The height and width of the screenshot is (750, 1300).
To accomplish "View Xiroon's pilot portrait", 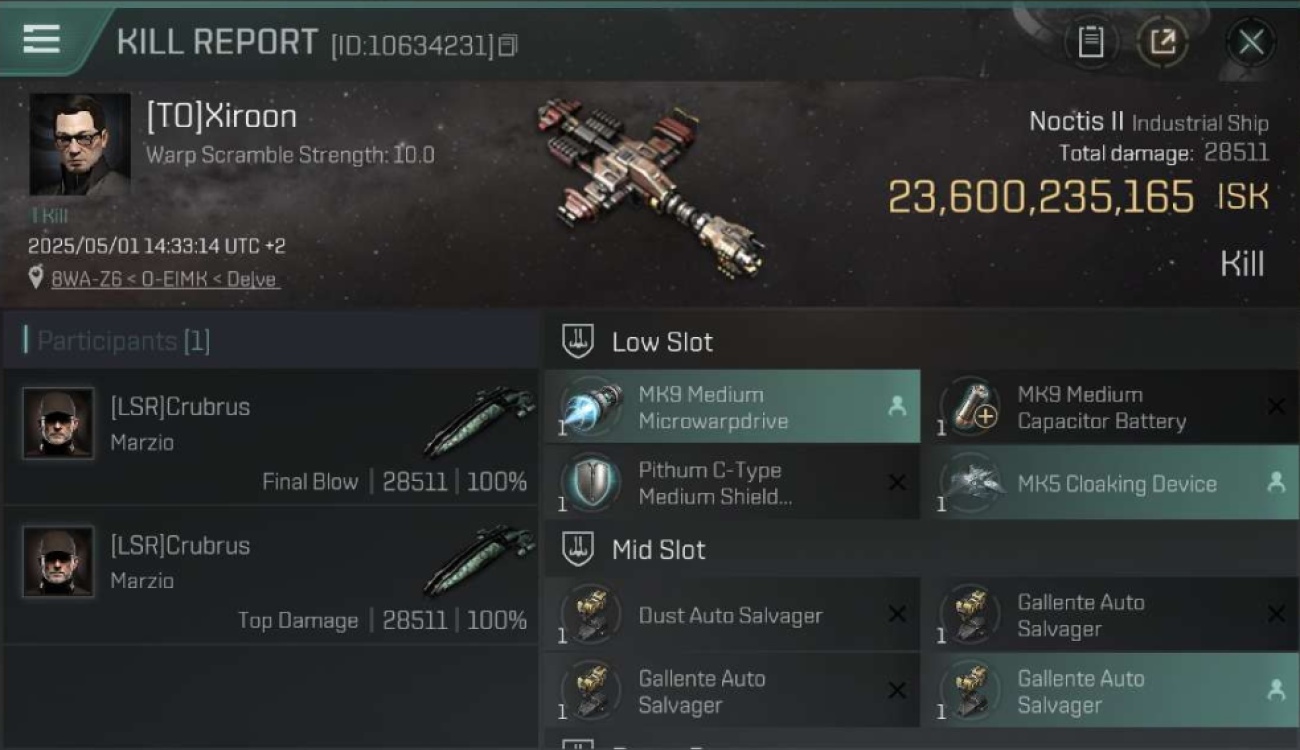I will 80,144.
